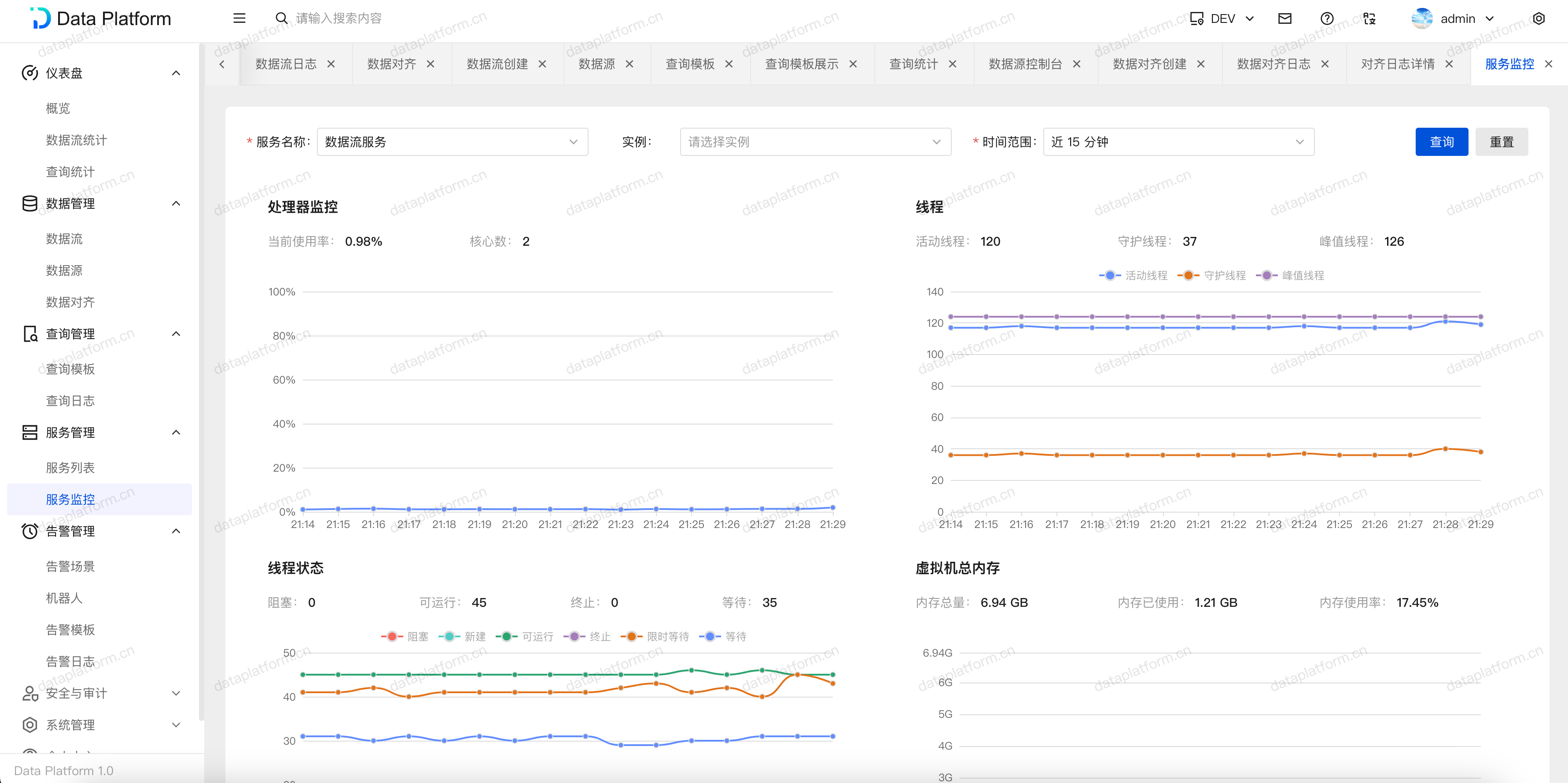Switch to the 查询模板 tab
The image size is (1568, 783).
690,64
